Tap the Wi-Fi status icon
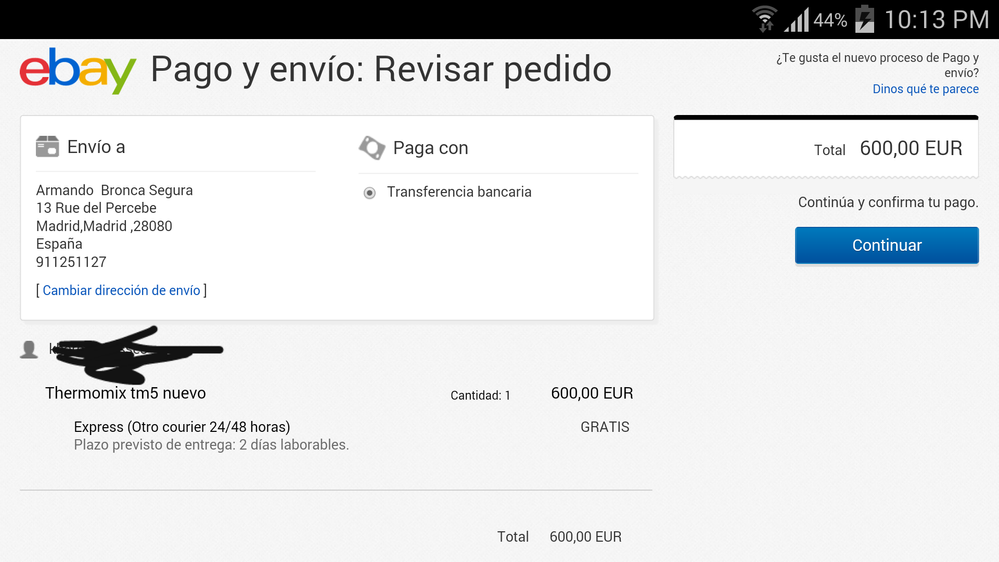 pos(765,19)
